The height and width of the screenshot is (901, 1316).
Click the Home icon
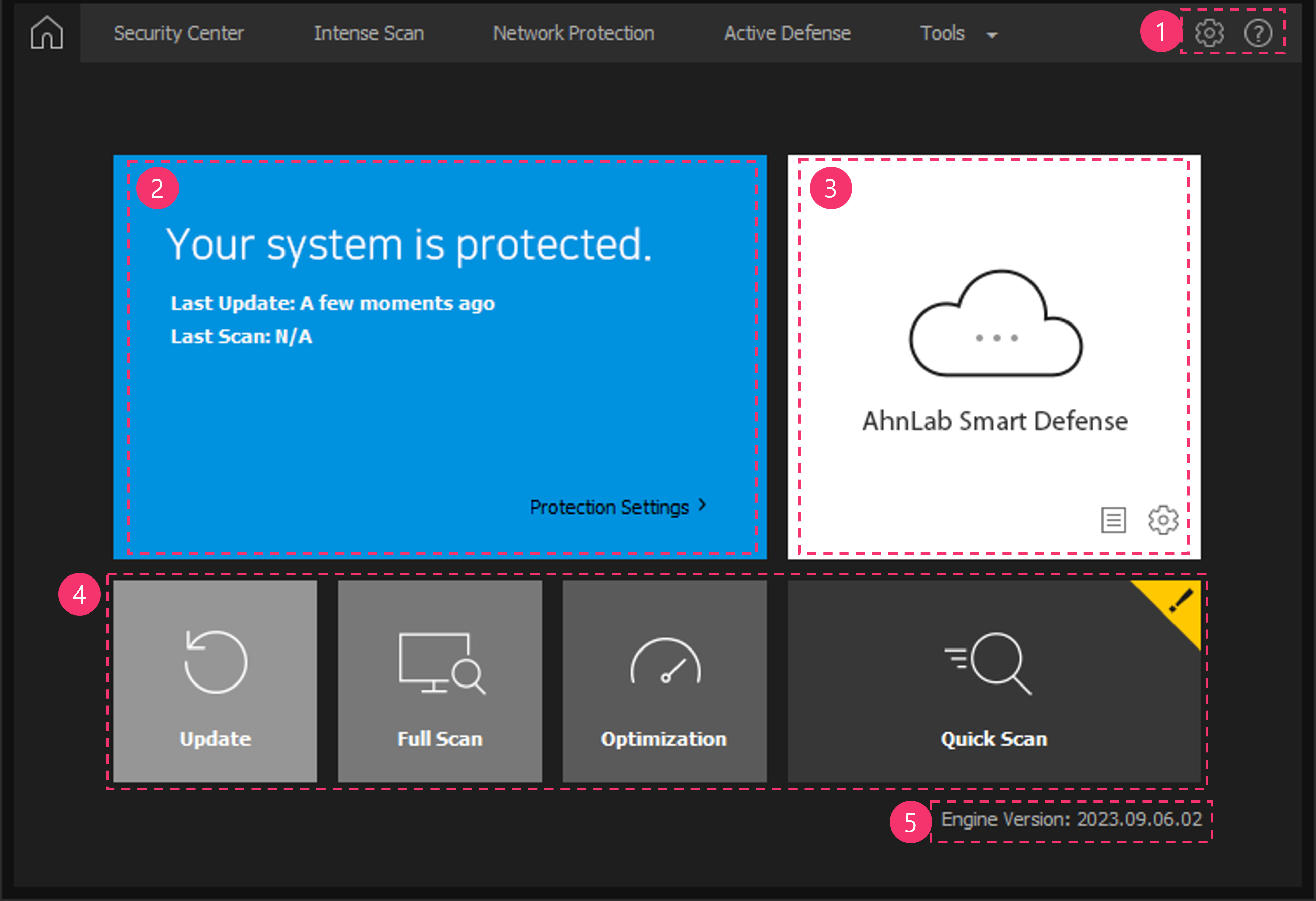click(47, 33)
